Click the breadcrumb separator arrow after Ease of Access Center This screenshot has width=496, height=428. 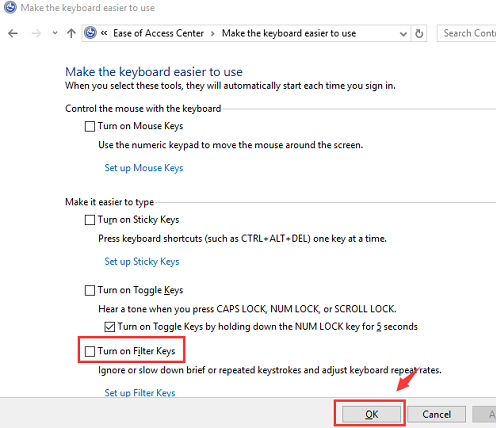tap(212, 34)
